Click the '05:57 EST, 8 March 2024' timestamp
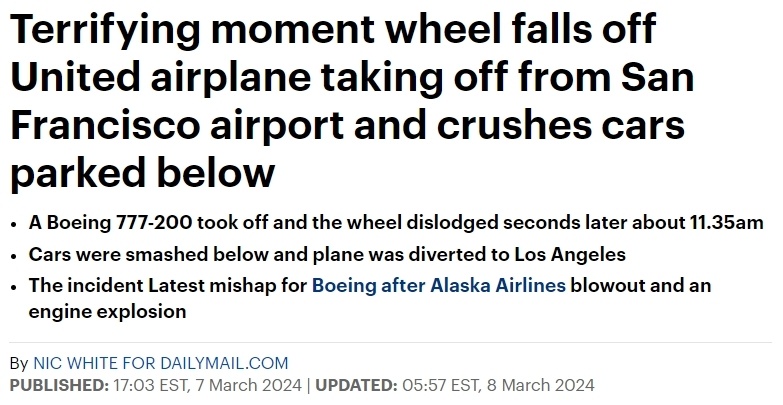The image size is (783, 405). (x=498, y=386)
